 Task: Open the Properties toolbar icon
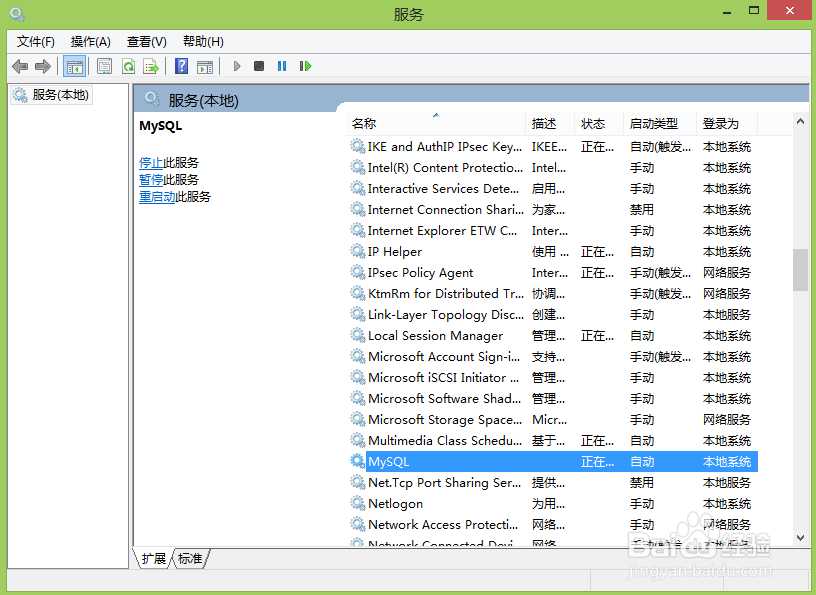coord(105,66)
